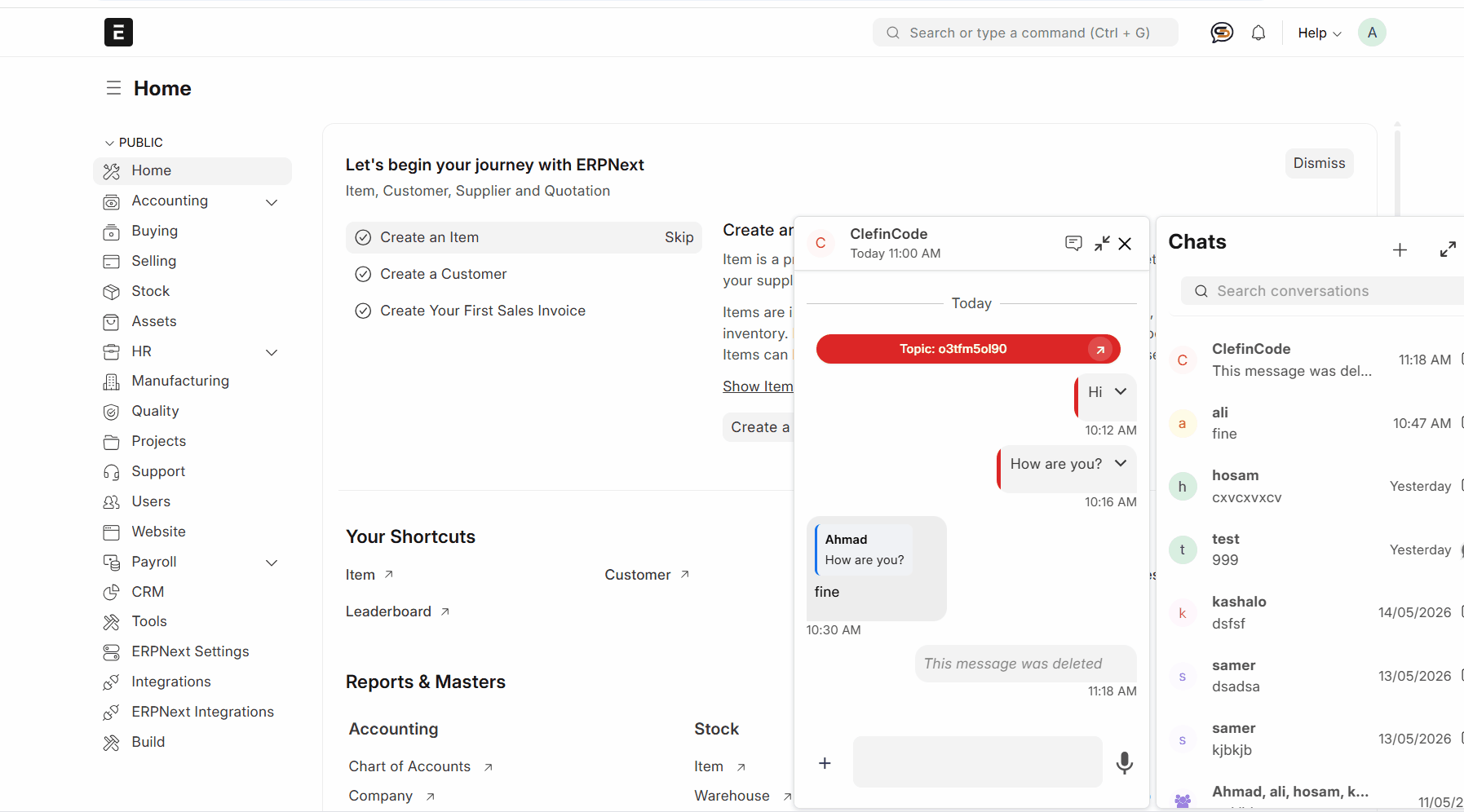Viewport: 1464px width, 812px height.
Task: Click the attachment plus icon in chat
Action: click(825, 763)
